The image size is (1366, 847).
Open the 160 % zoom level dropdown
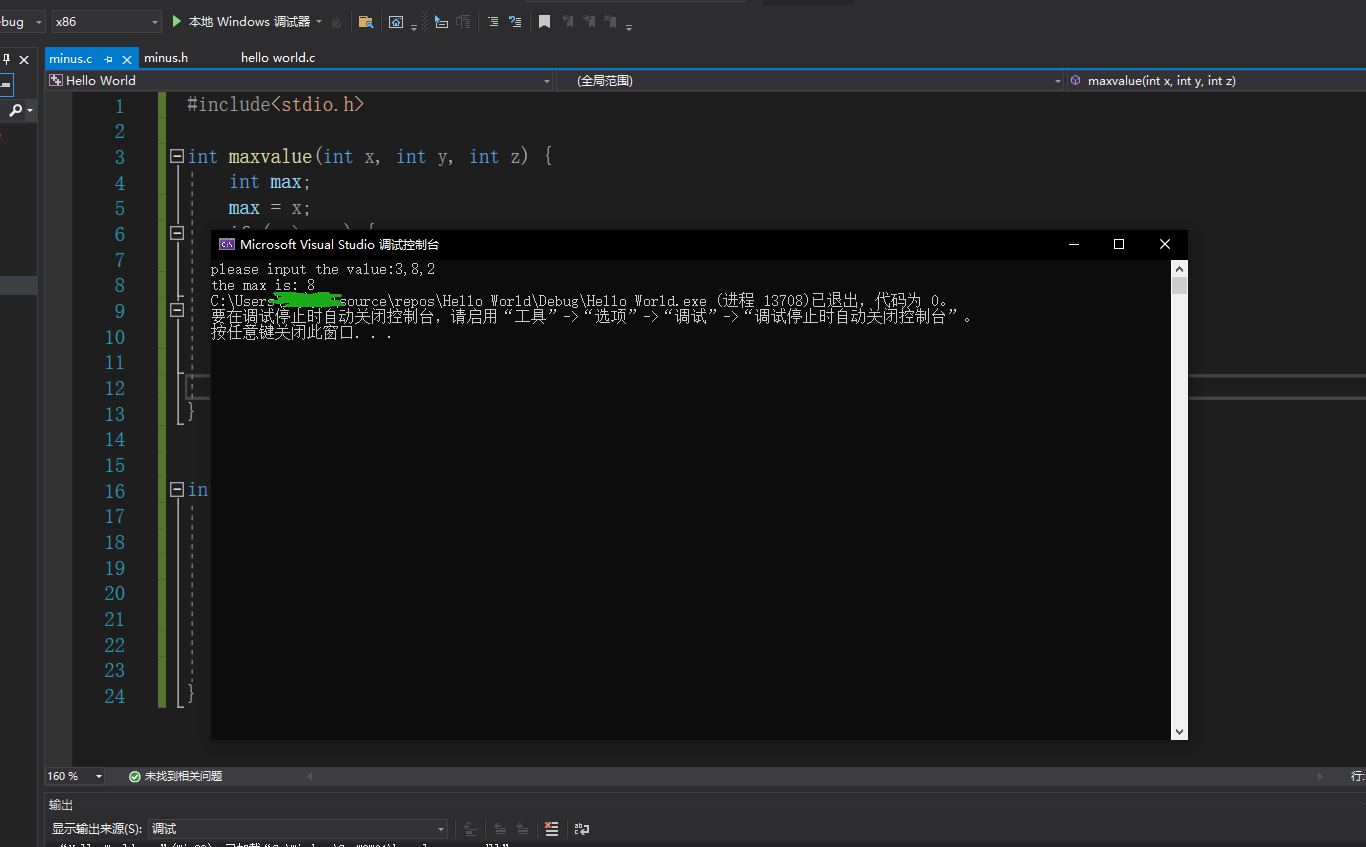click(76, 776)
